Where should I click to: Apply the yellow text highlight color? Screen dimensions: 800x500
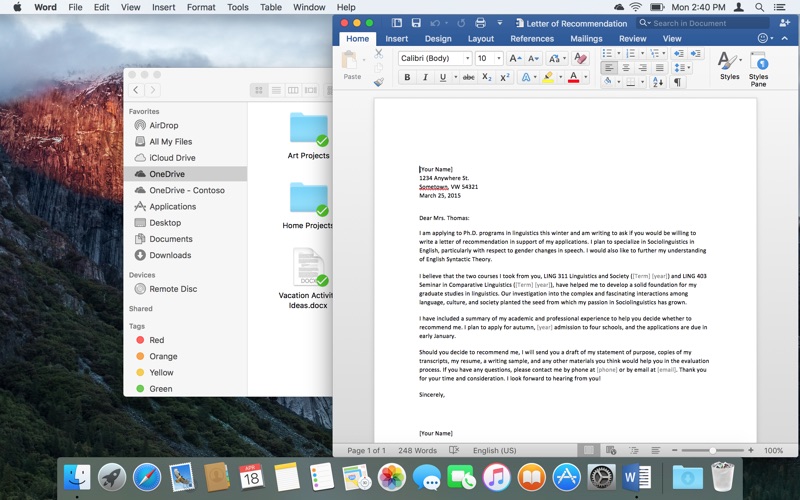(548, 77)
